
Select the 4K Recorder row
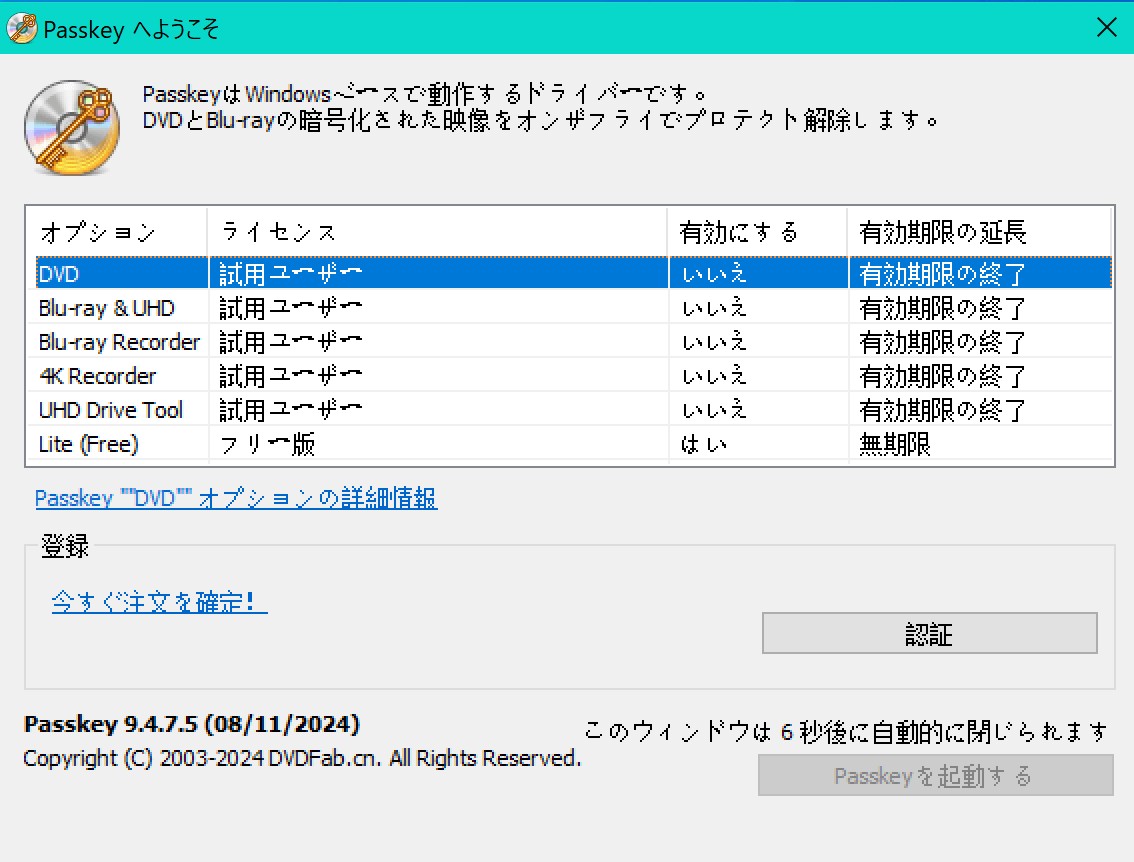[573, 375]
